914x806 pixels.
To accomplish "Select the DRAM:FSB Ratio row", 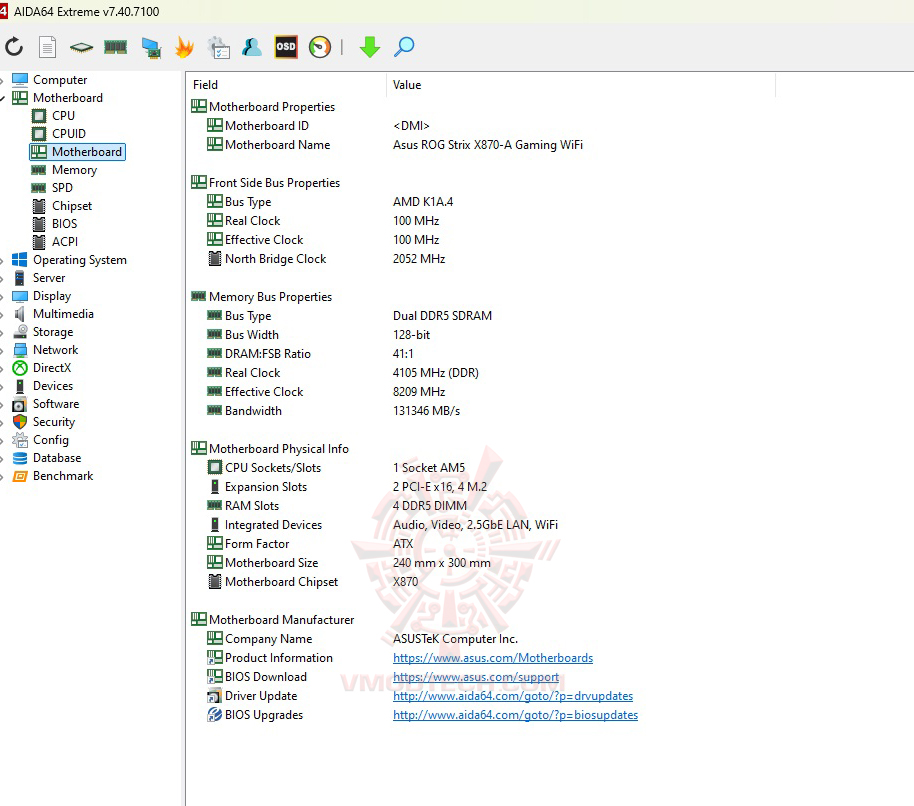I will point(310,354).
